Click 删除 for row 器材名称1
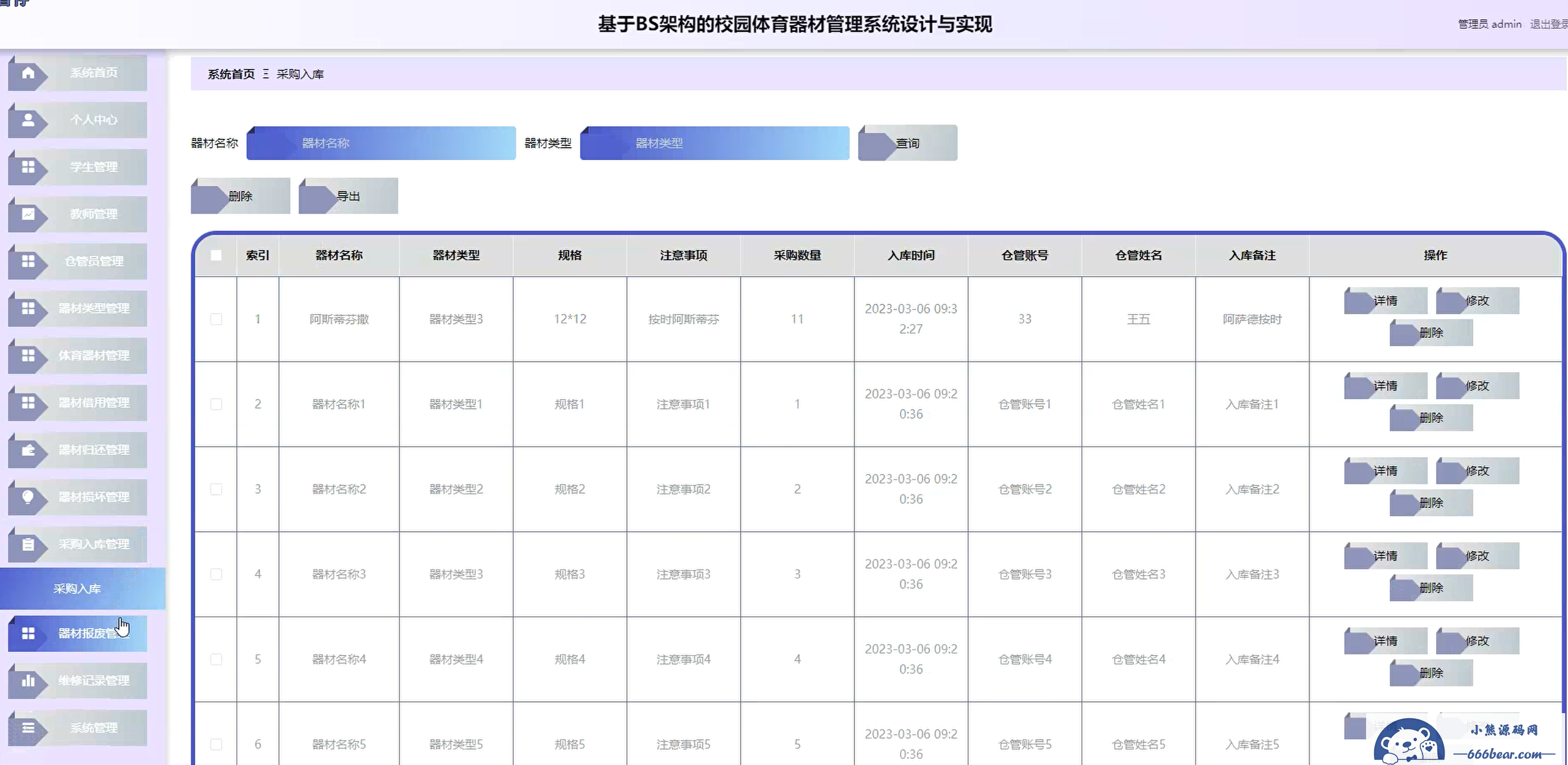The height and width of the screenshot is (765, 1568). [1431, 418]
